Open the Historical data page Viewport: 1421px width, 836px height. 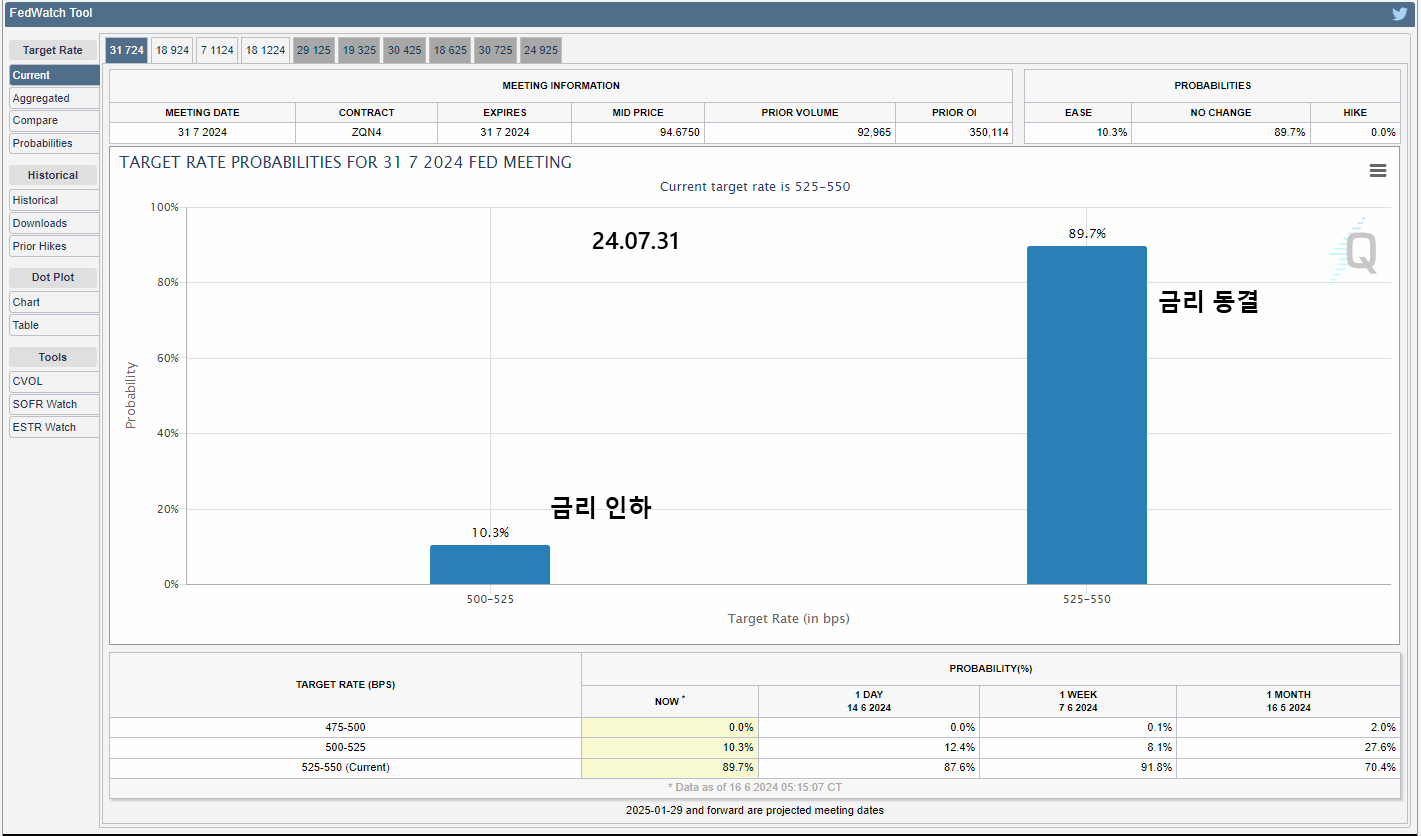point(54,200)
